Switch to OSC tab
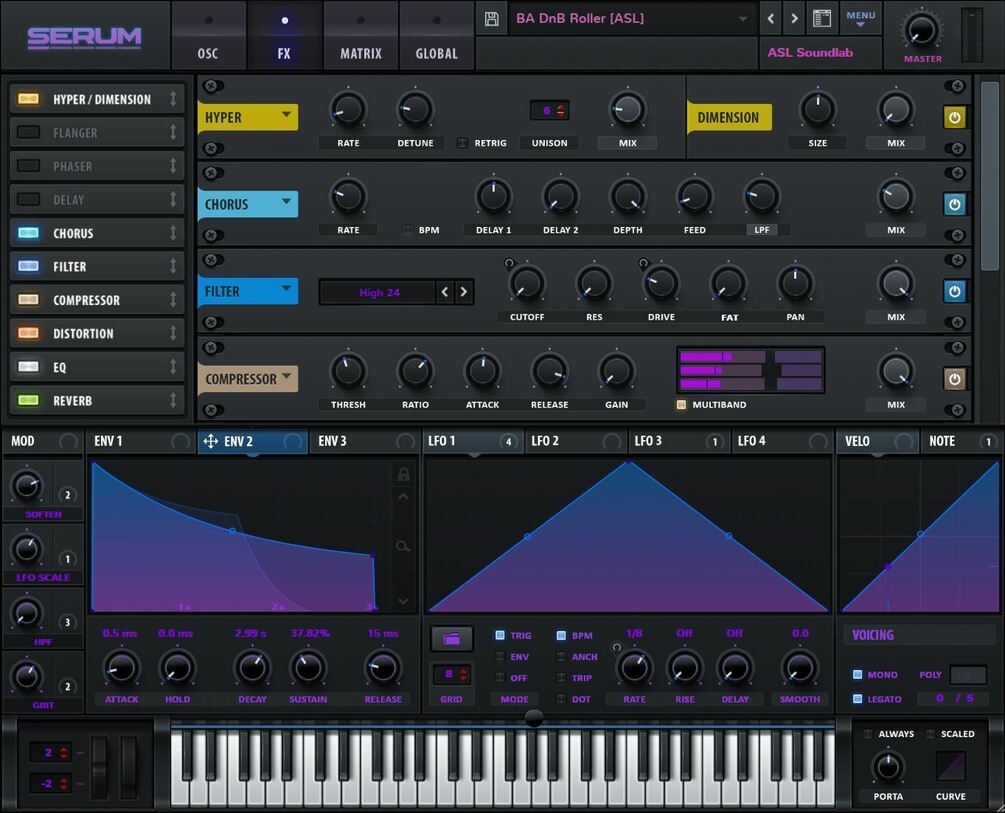 pyautogui.click(x=208, y=35)
